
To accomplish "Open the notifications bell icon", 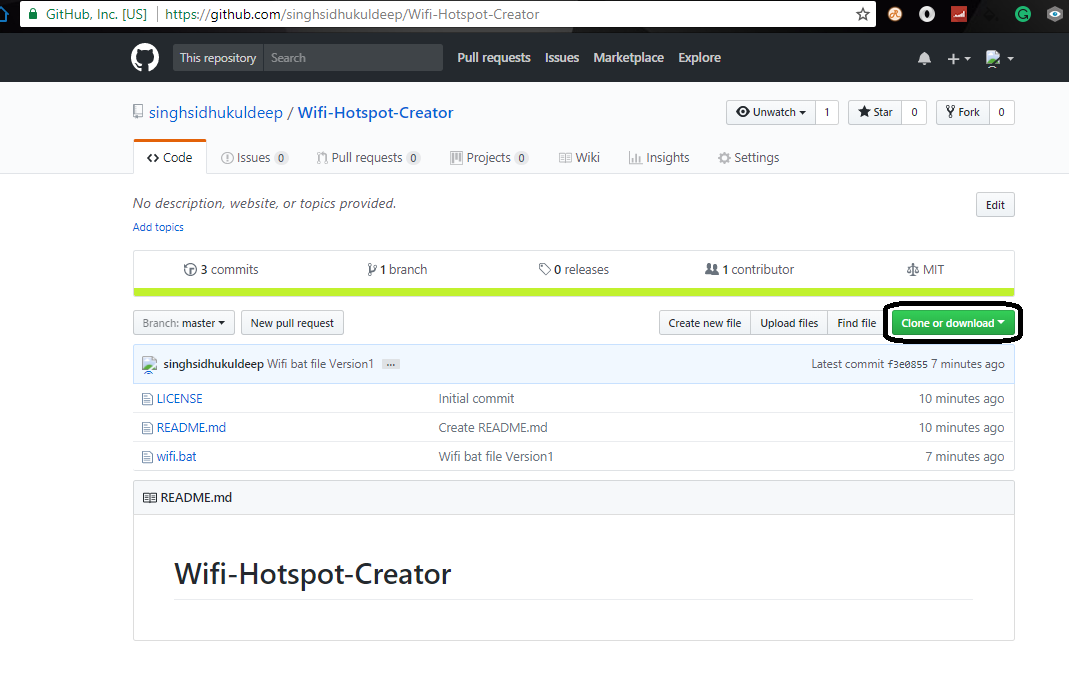I will point(924,59).
